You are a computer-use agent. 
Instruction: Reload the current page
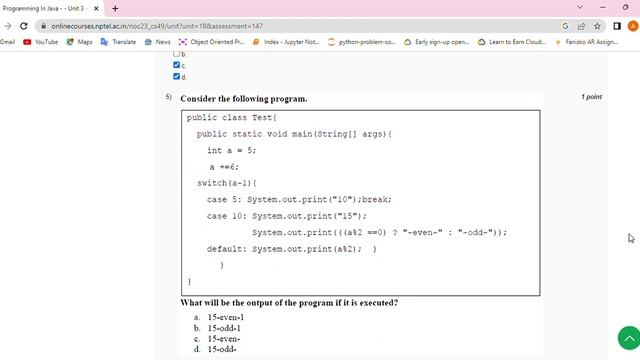click(x=24, y=26)
